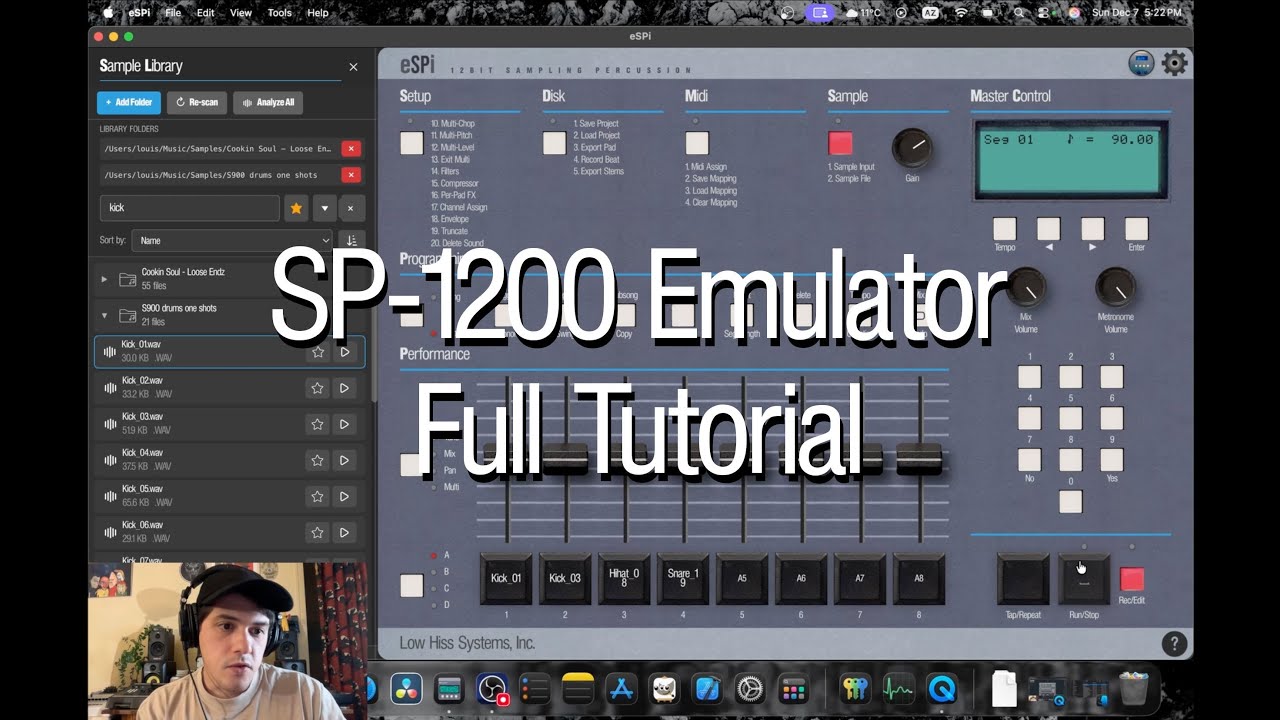The height and width of the screenshot is (720, 1280).
Task: Trigger the Kick_01 pad 1
Action: point(506,579)
